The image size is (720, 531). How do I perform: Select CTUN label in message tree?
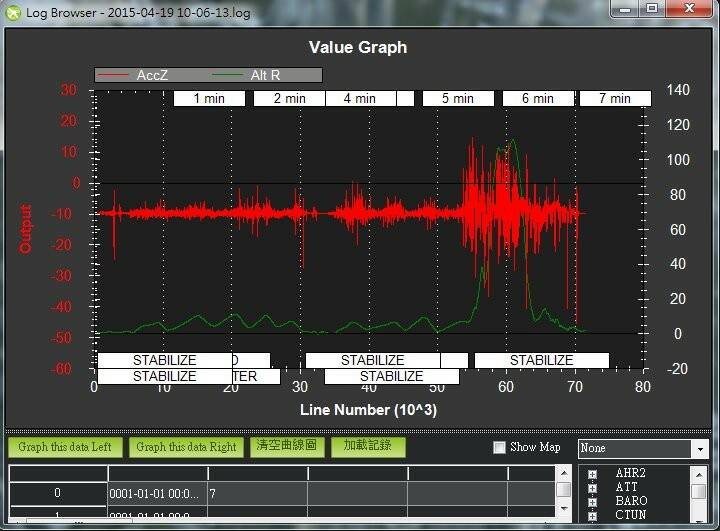tap(630, 515)
